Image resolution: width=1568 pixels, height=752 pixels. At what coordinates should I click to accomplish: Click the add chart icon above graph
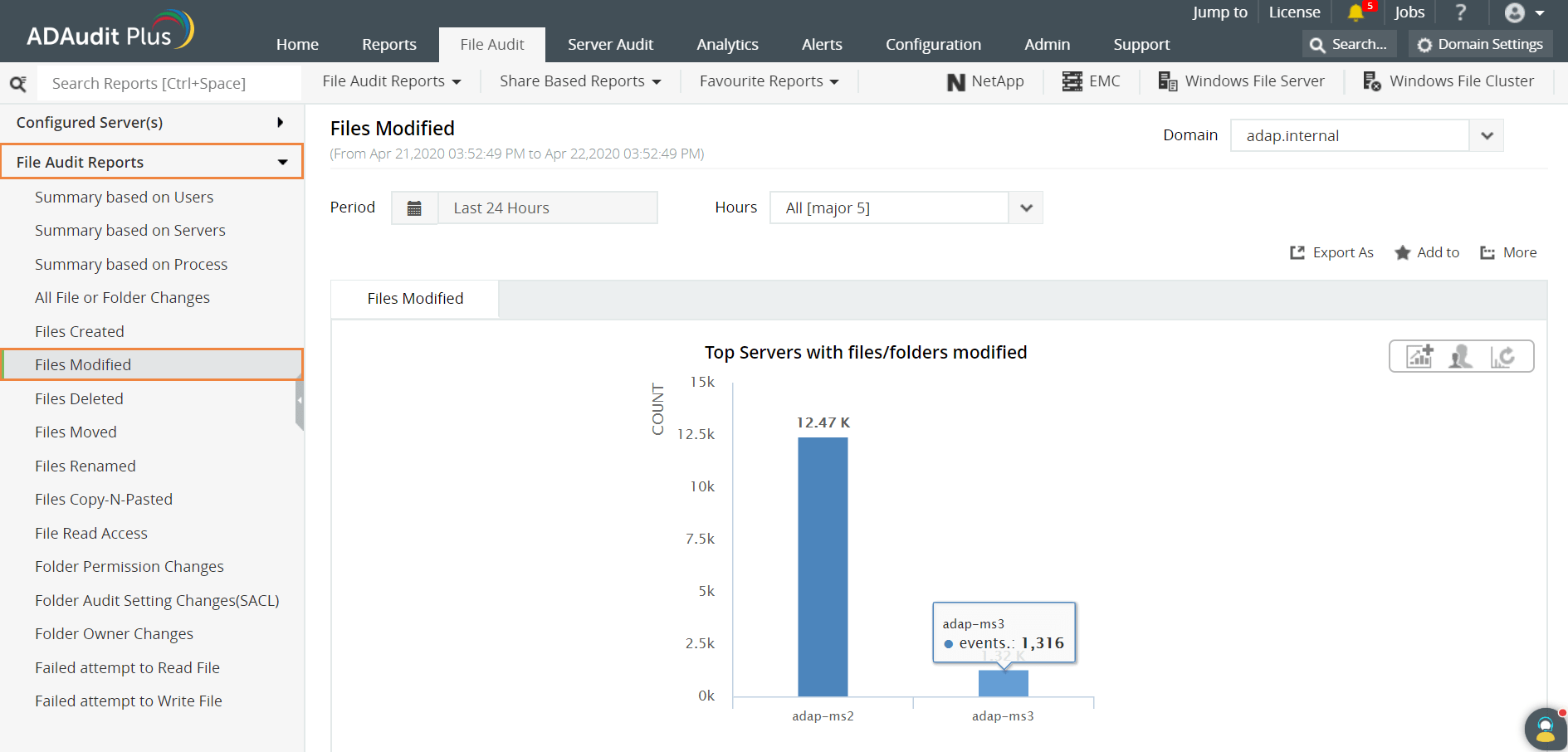(x=1419, y=356)
